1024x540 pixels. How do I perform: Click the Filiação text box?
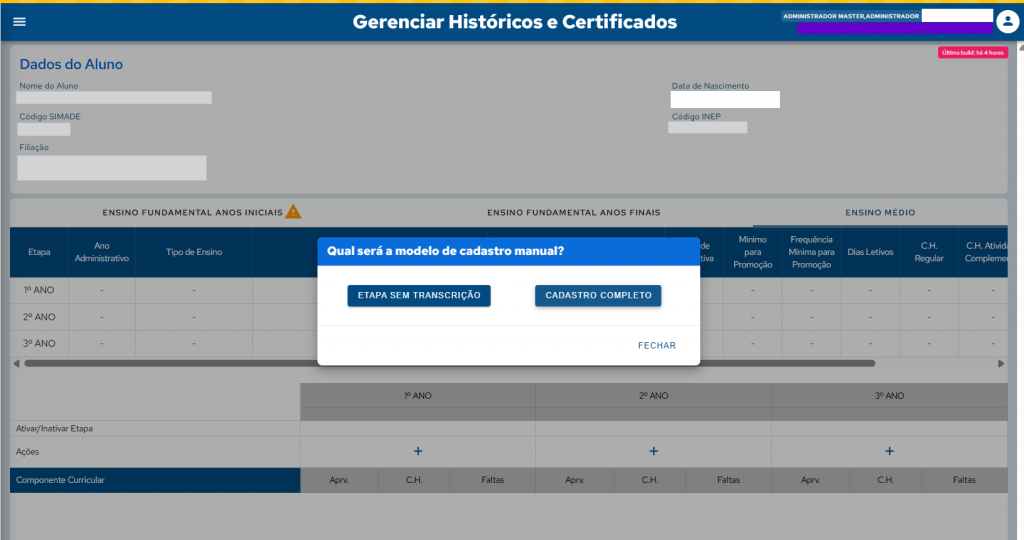click(x=112, y=168)
